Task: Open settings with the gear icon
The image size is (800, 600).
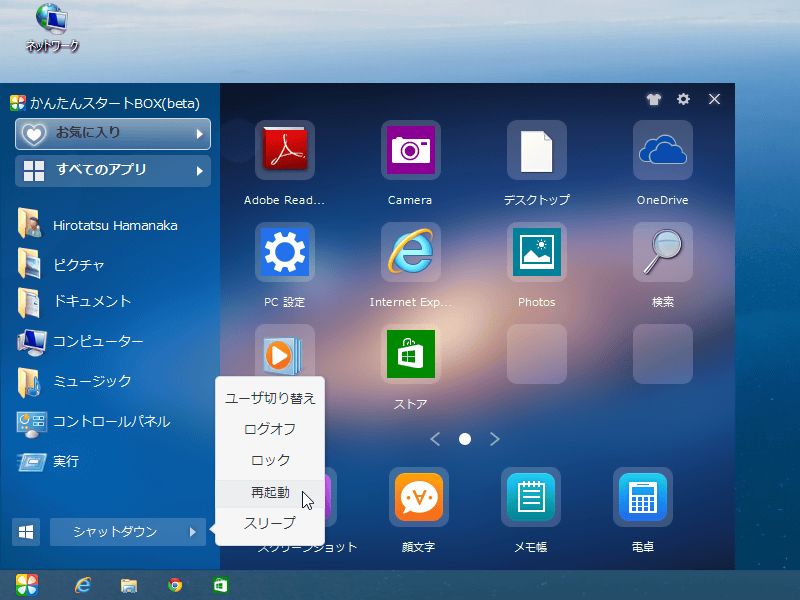Action: (x=684, y=100)
